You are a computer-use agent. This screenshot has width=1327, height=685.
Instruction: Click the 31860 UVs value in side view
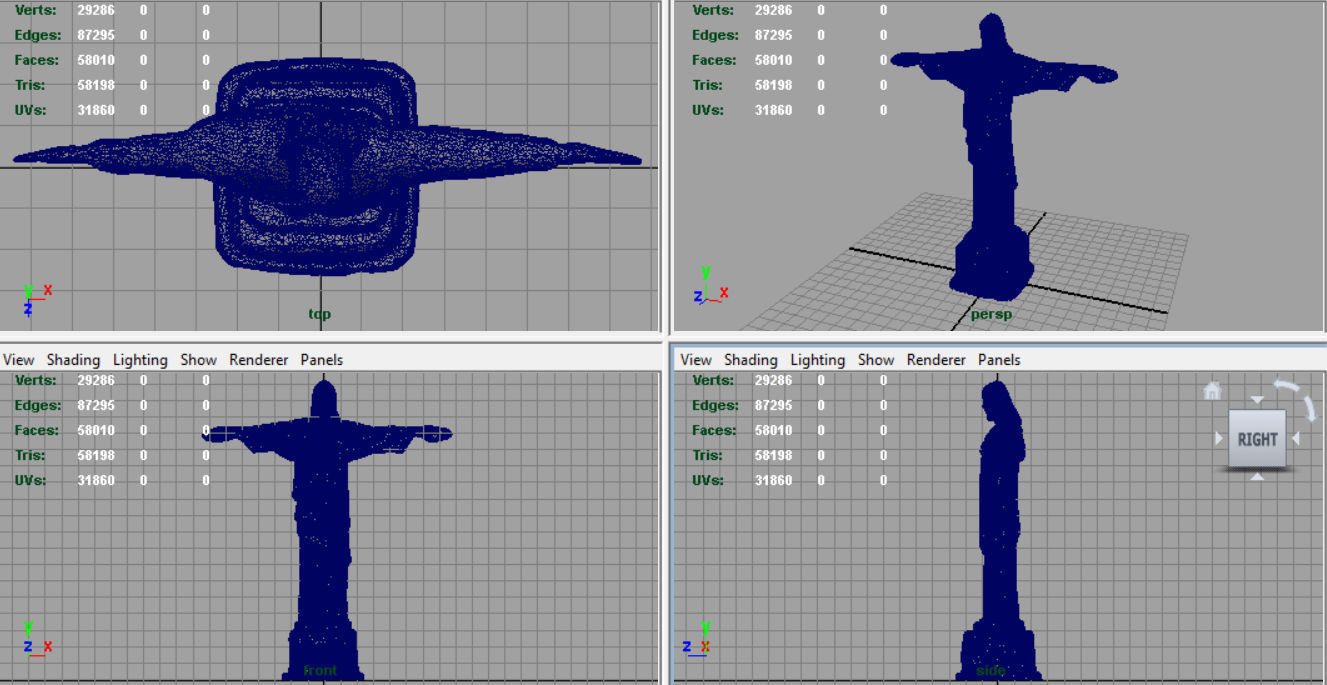point(773,480)
